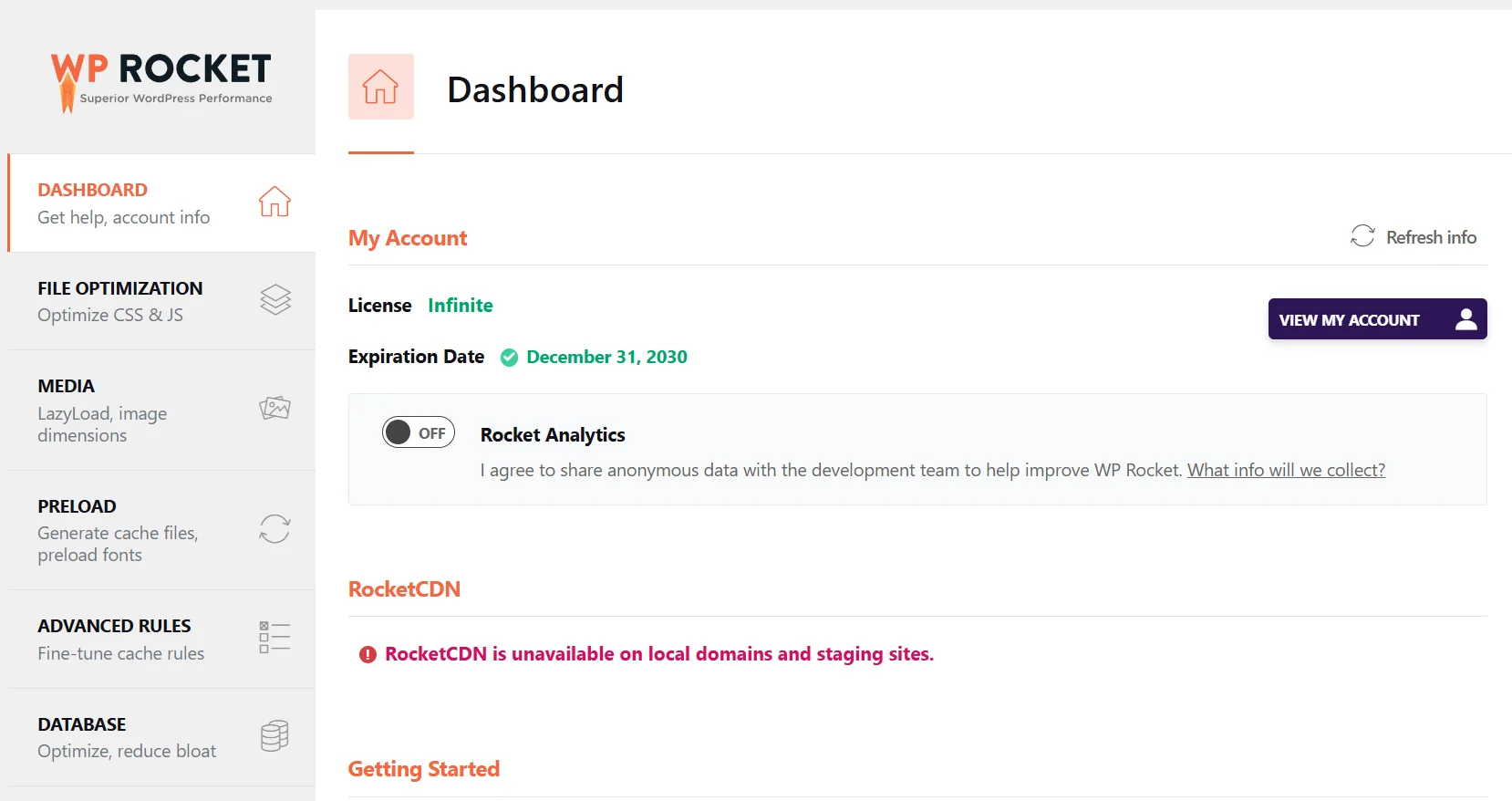This screenshot has height=801, width=1512.
Task: Click the WP Rocket logo
Action: pos(161,82)
